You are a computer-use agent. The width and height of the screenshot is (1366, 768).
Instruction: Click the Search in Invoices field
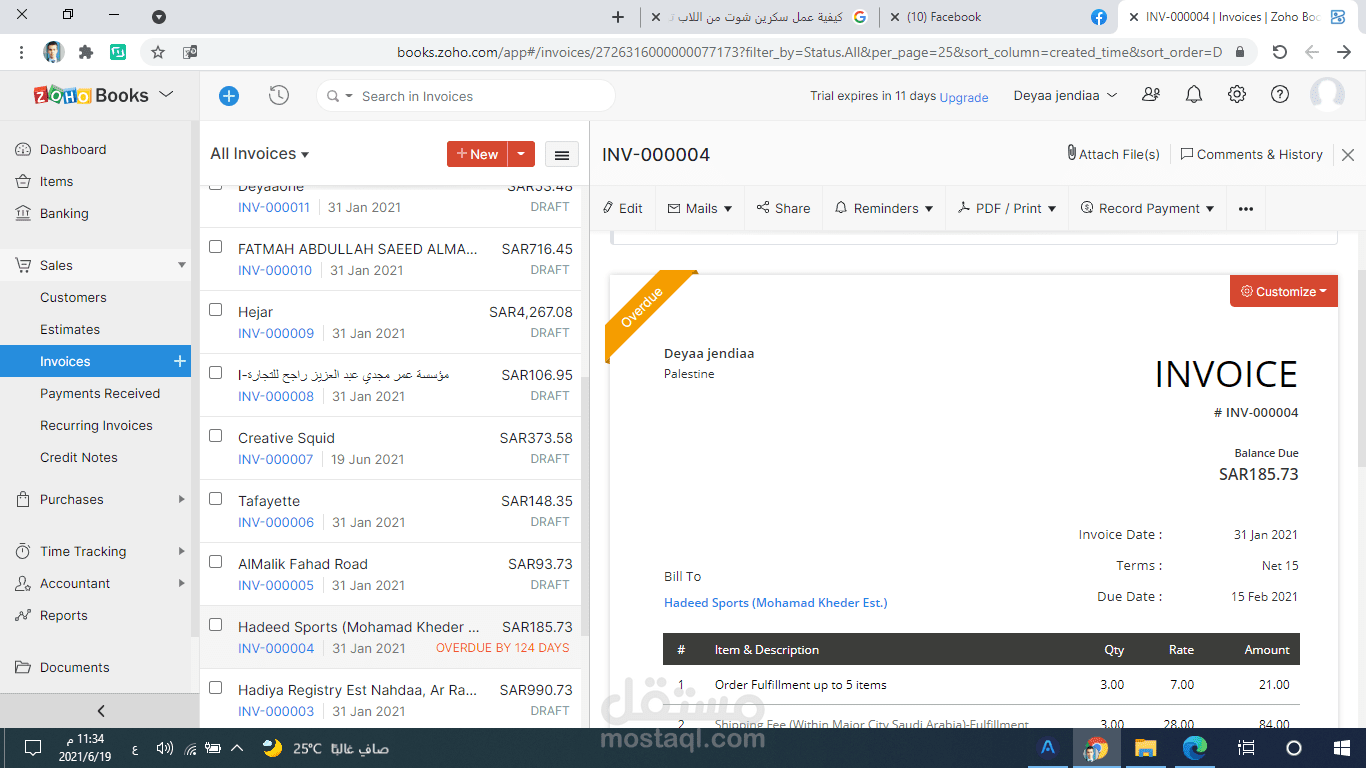pos(466,96)
